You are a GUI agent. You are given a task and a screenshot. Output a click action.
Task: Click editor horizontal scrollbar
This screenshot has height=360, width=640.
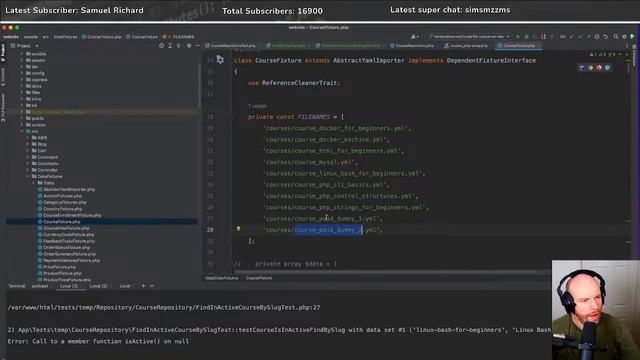pos(386,272)
